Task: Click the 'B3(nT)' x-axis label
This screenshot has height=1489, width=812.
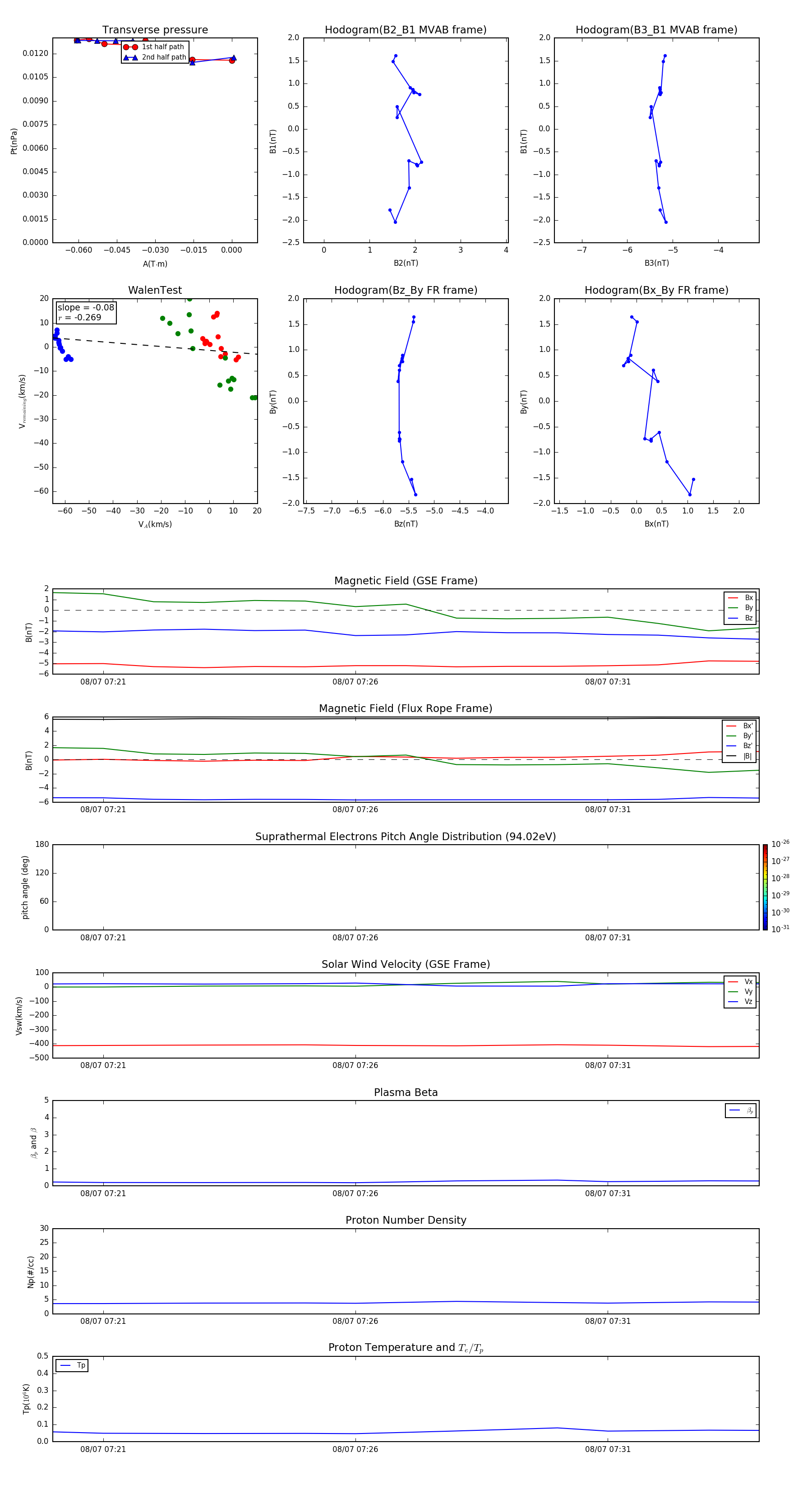Action: [x=656, y=263]
